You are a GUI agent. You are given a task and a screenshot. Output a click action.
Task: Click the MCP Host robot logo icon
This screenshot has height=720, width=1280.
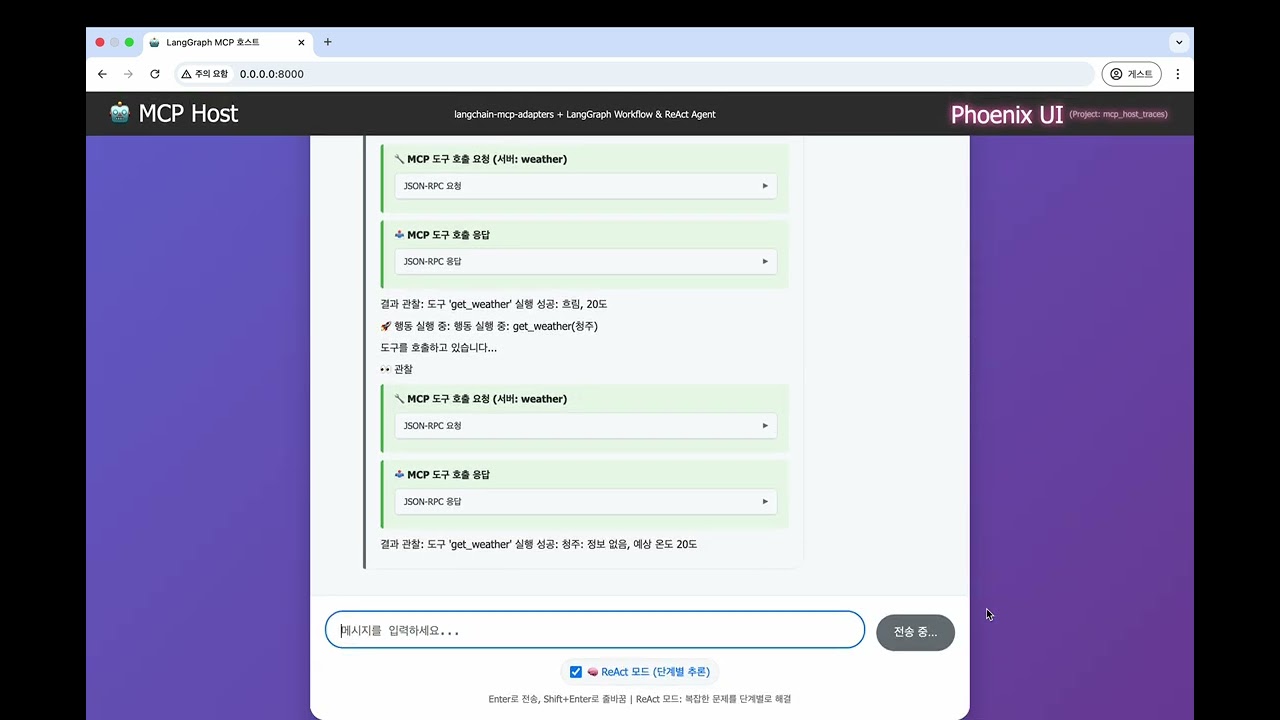[120, 113]
